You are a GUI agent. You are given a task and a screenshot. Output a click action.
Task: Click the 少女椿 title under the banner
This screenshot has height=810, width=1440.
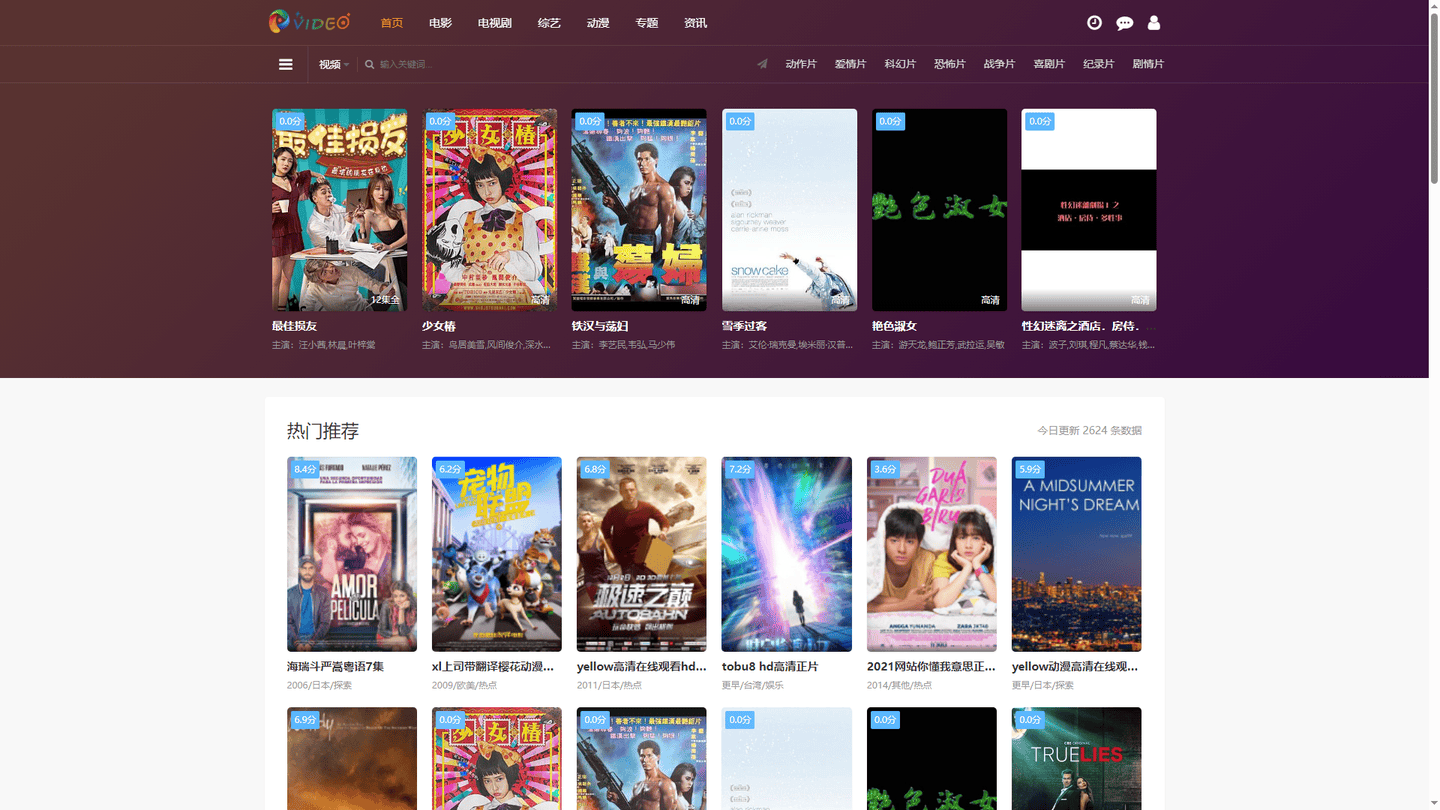click(439, 326)
